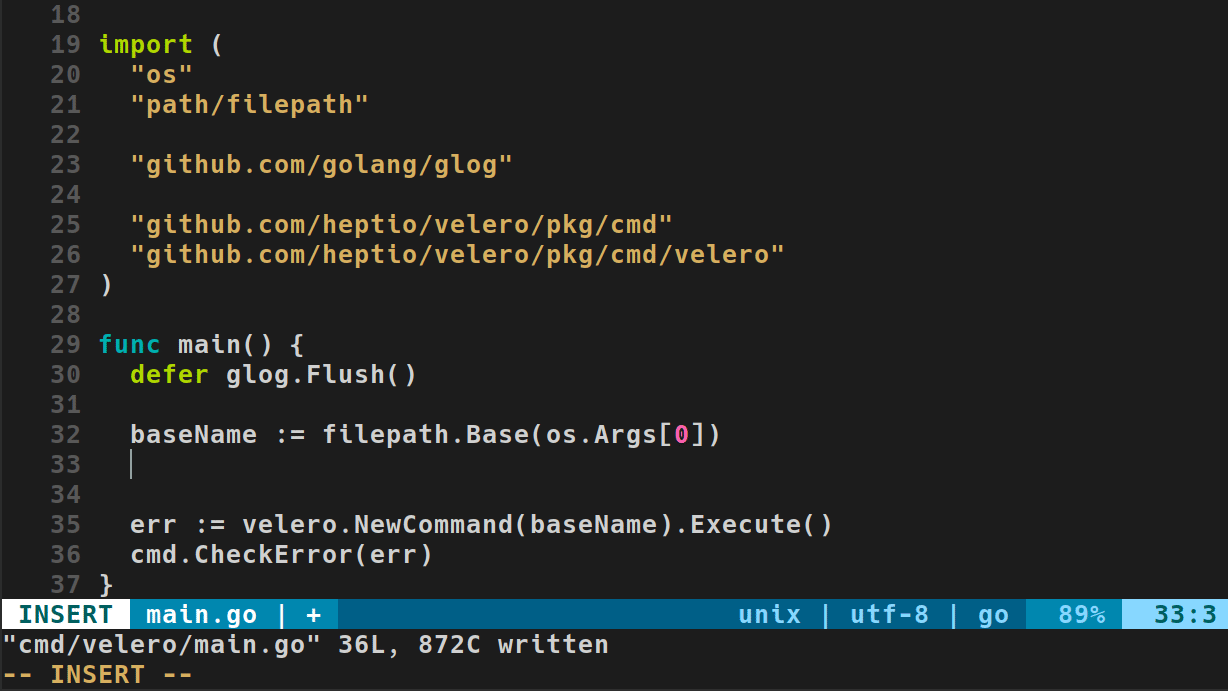1228x691 pixels.
Task: Click the "github.com/golang/glog" import
Action: click(x=321, y=165)
